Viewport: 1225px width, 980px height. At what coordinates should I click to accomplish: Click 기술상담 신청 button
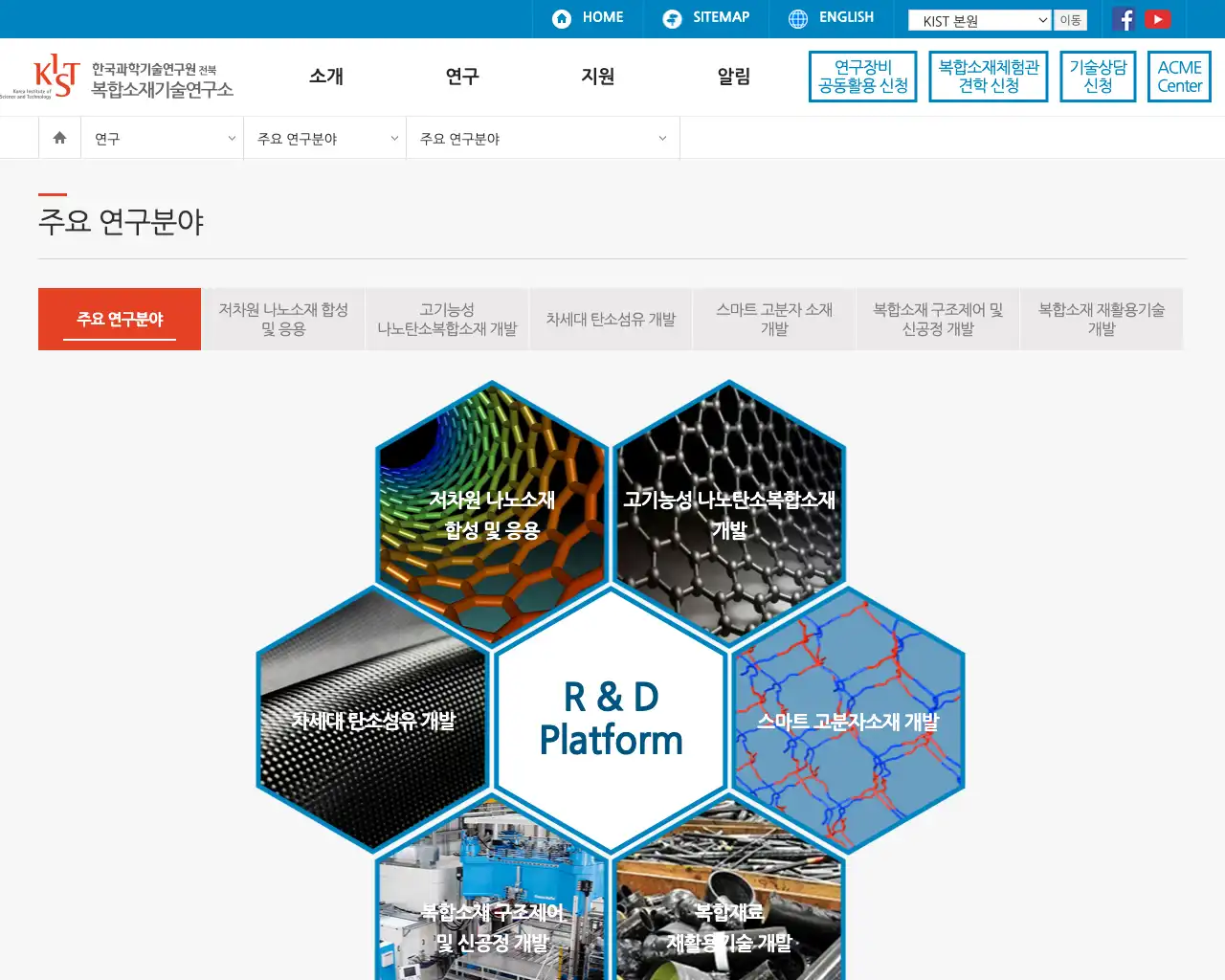click(x=1098, y=77)
